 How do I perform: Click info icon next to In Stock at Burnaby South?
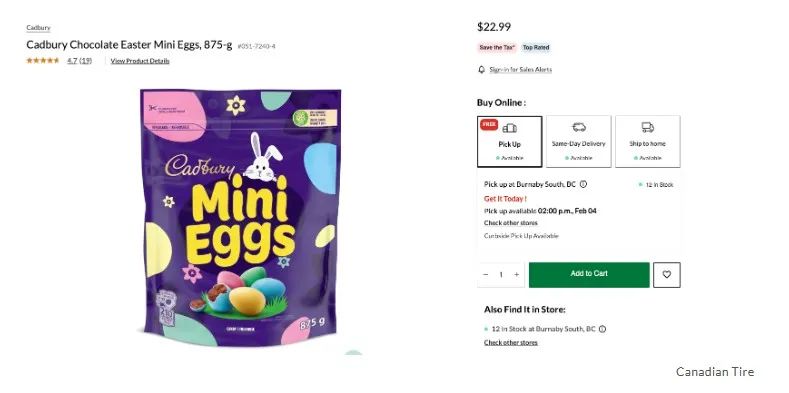(x=602, y=329)
